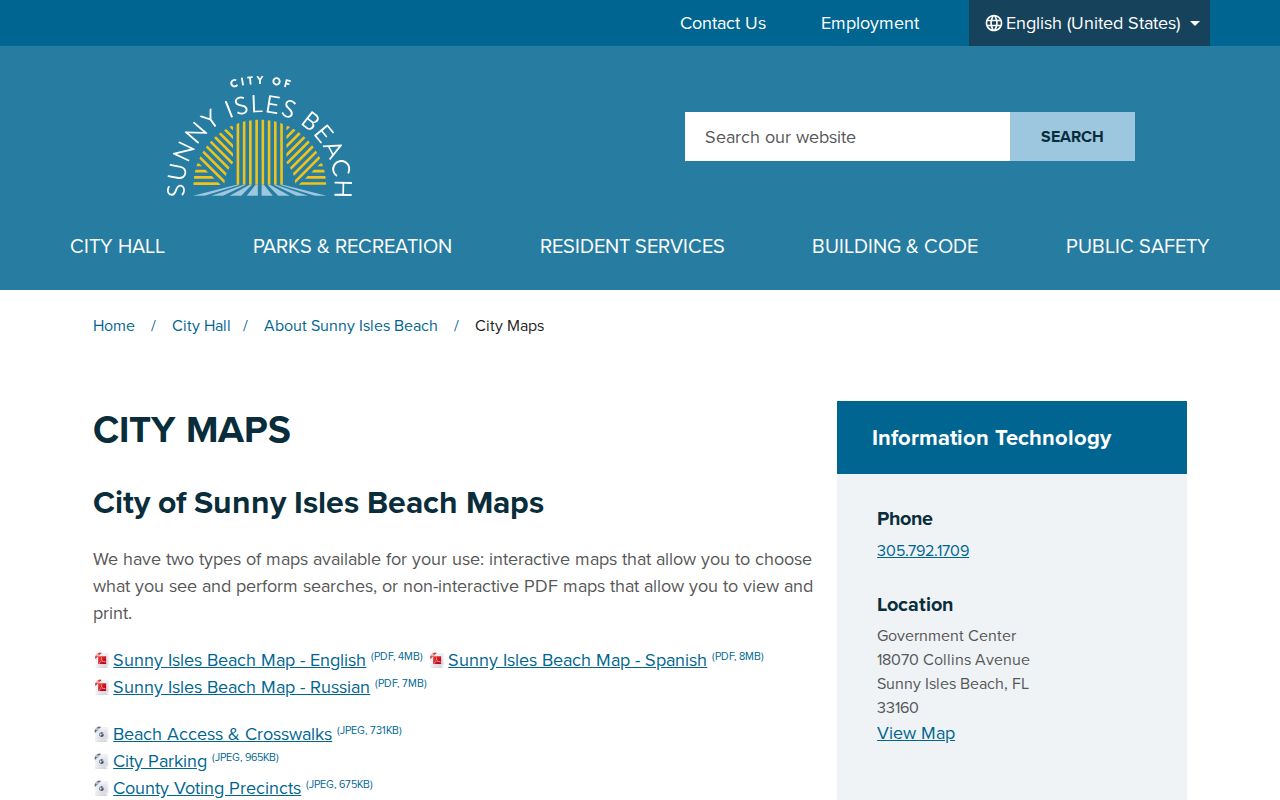Click the CITY MAPS page heading
The height and width of the screenshot is (800, 1280).
192,430
